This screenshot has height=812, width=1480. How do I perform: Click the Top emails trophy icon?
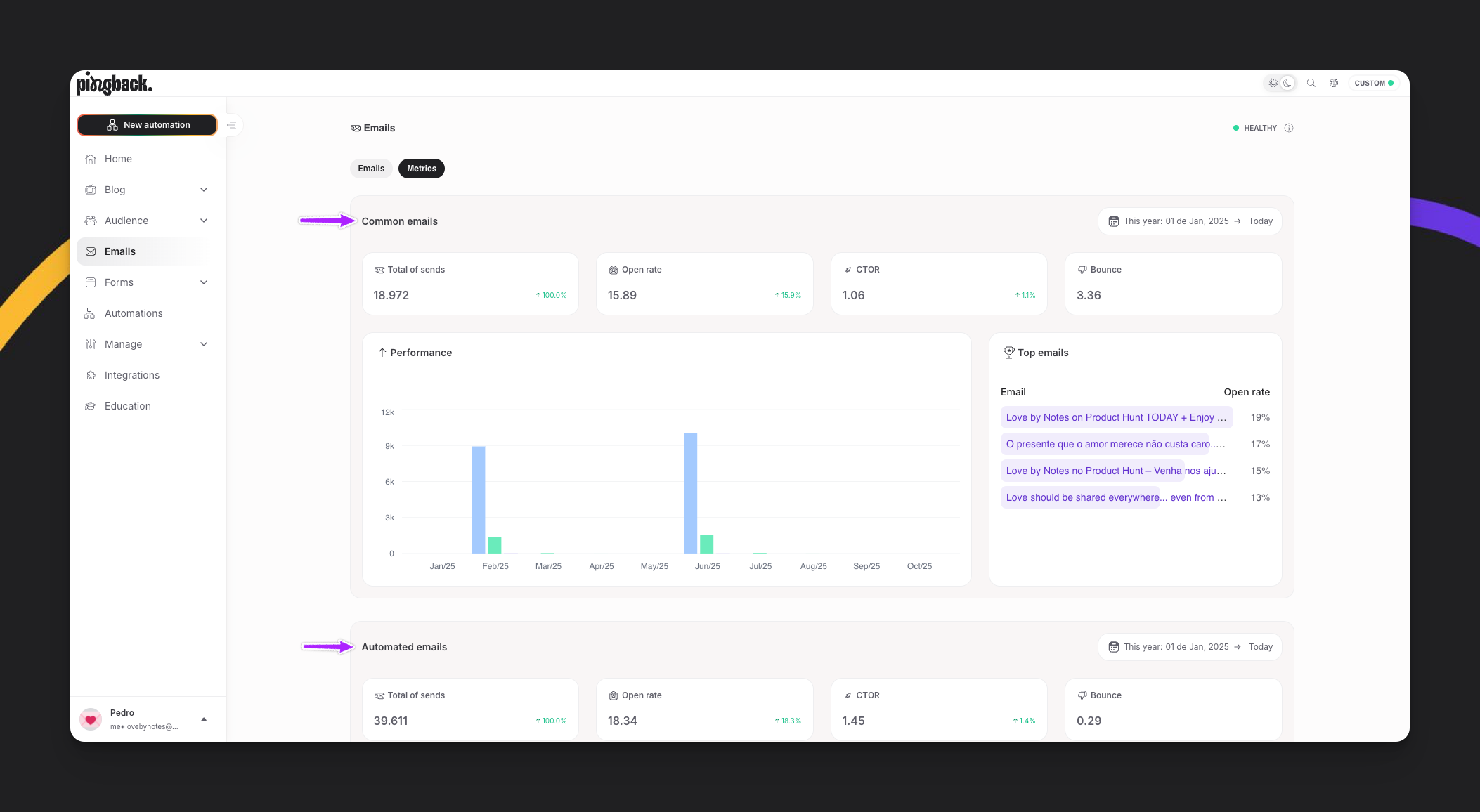[x=1009, y=352]
